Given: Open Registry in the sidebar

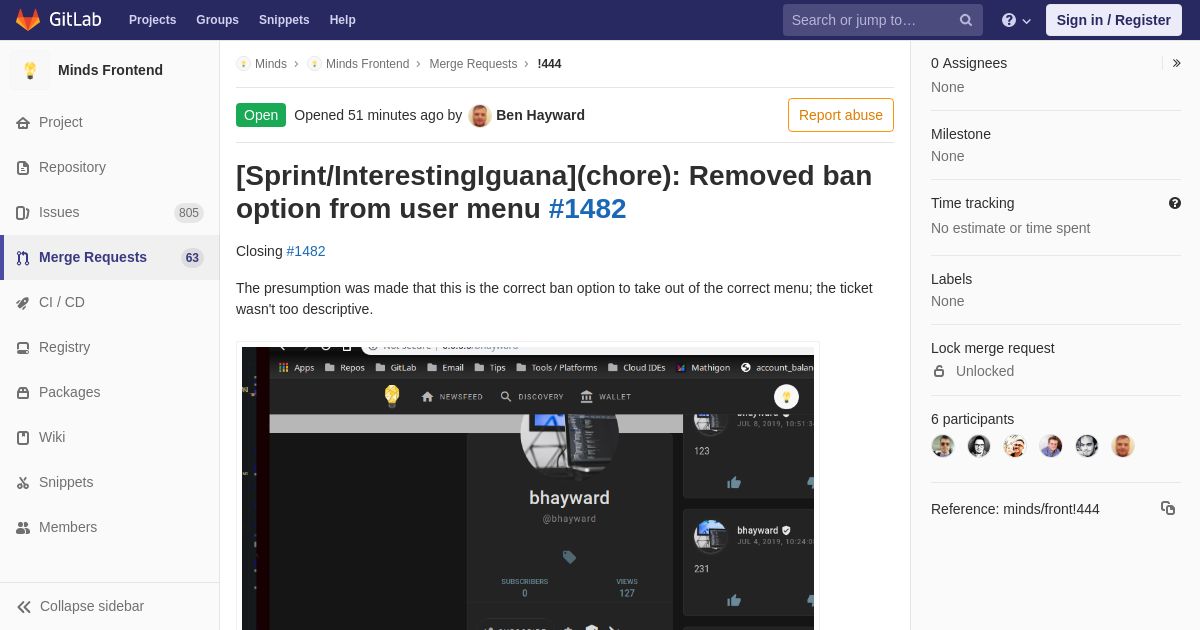Looking at the screenshot, I should coord(64,347).
